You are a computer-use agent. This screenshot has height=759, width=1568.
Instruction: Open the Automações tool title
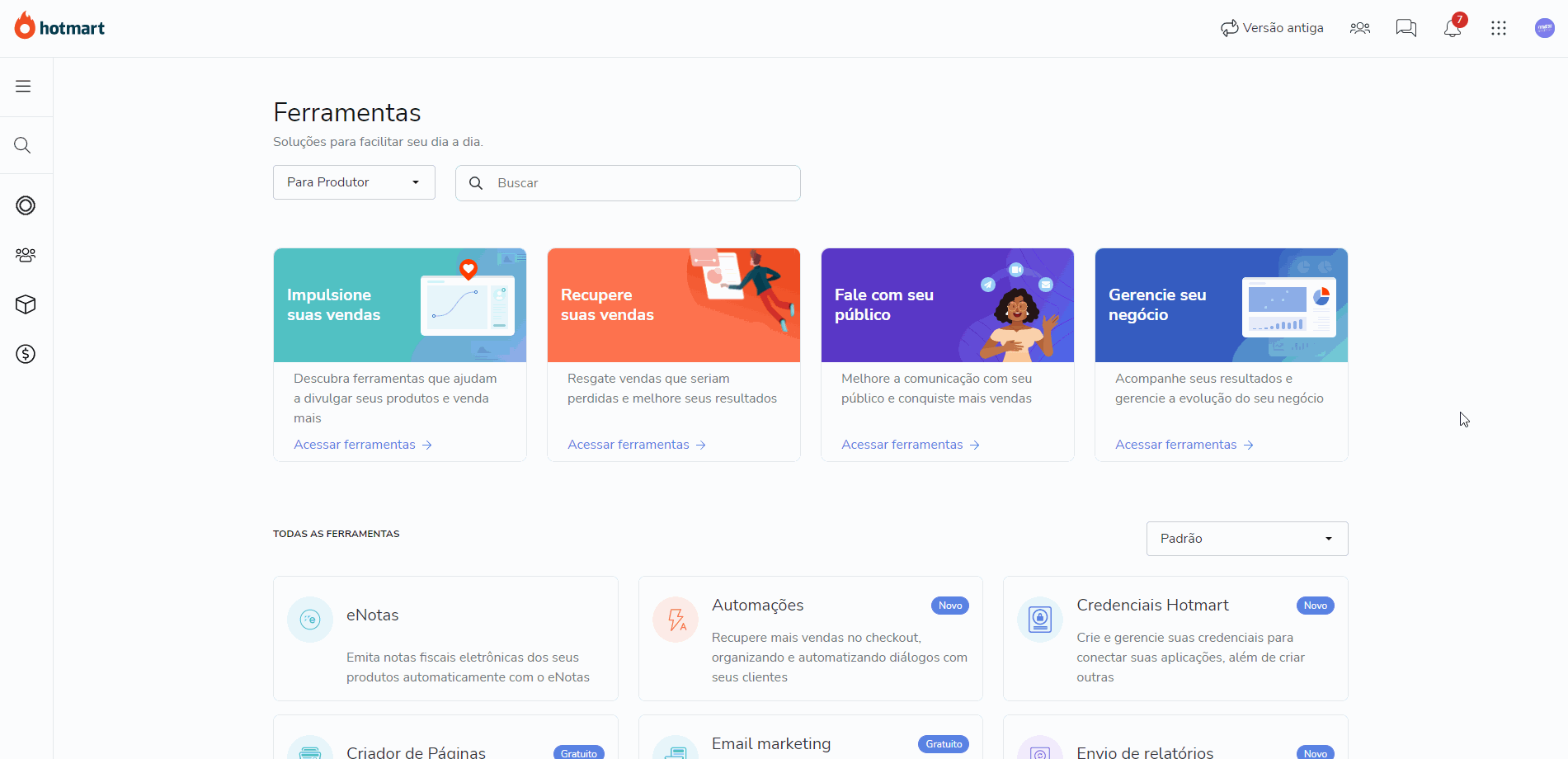pyautogui.click(x=758, y=605)
